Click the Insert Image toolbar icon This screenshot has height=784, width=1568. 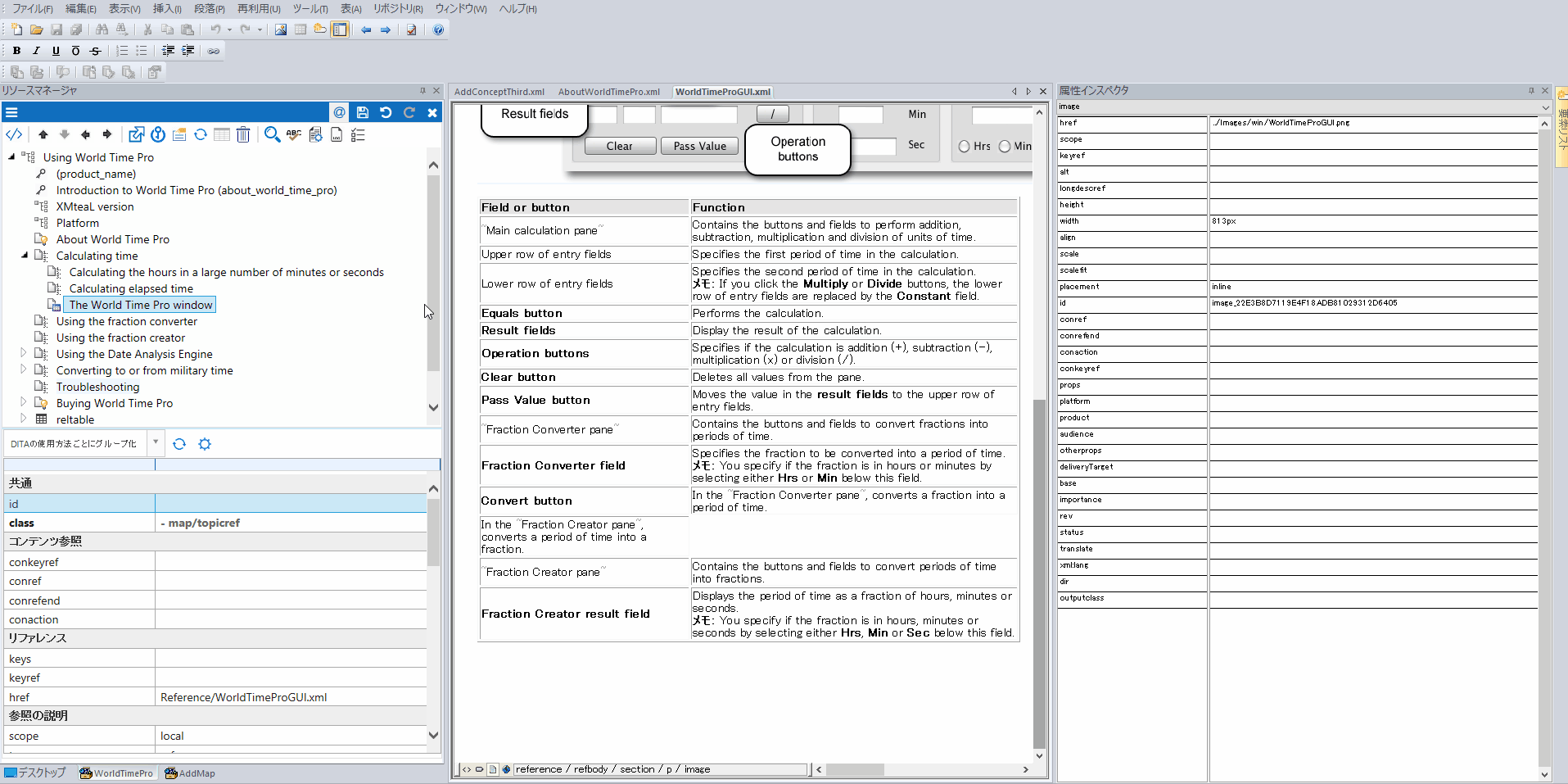[x=281, y=29]
